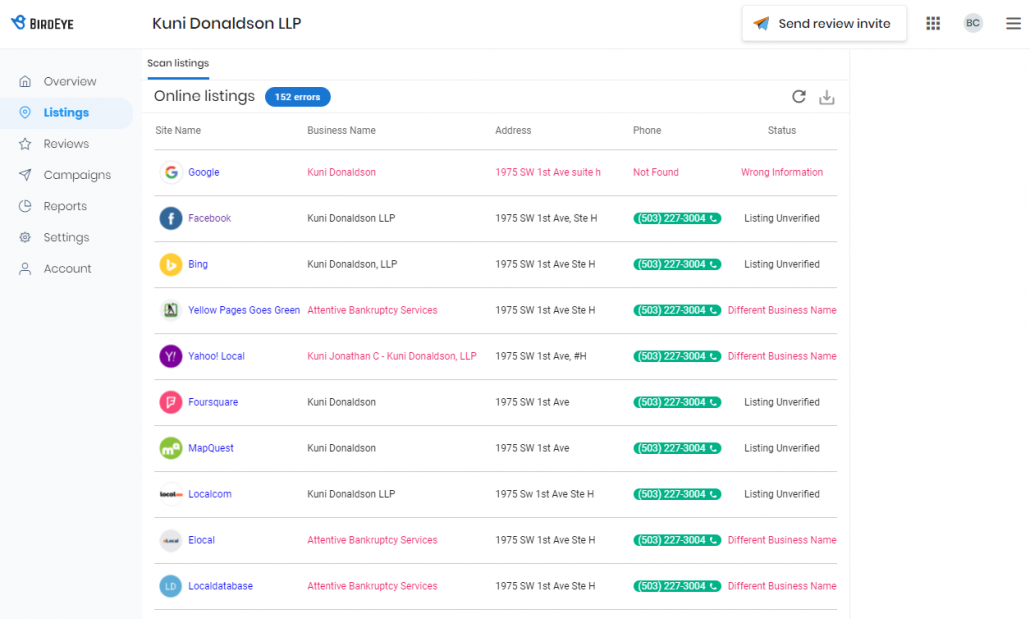
Task: Click the MapQuest logo icon
Action: point(171,448)
